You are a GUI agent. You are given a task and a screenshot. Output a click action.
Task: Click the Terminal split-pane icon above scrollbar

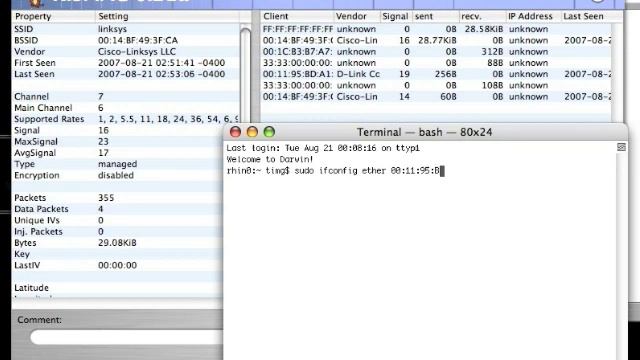[621, 147]
